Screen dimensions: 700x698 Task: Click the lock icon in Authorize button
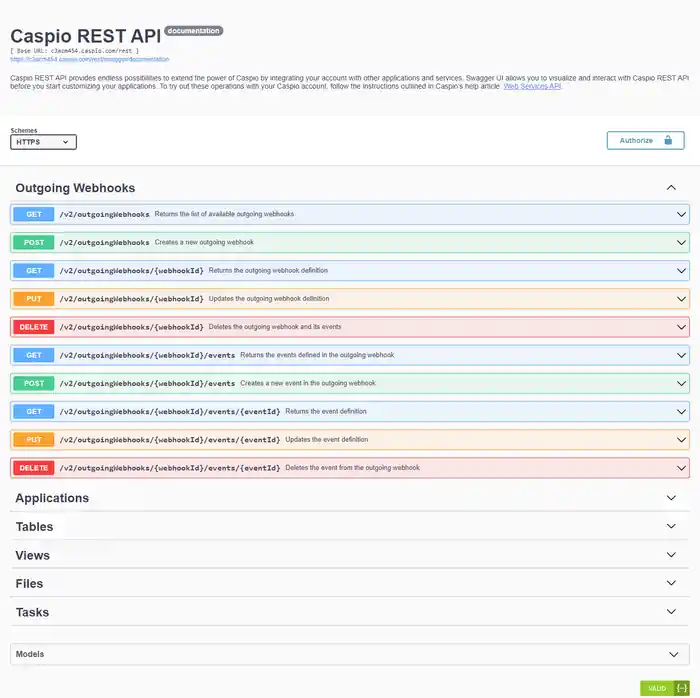[668, 140]
